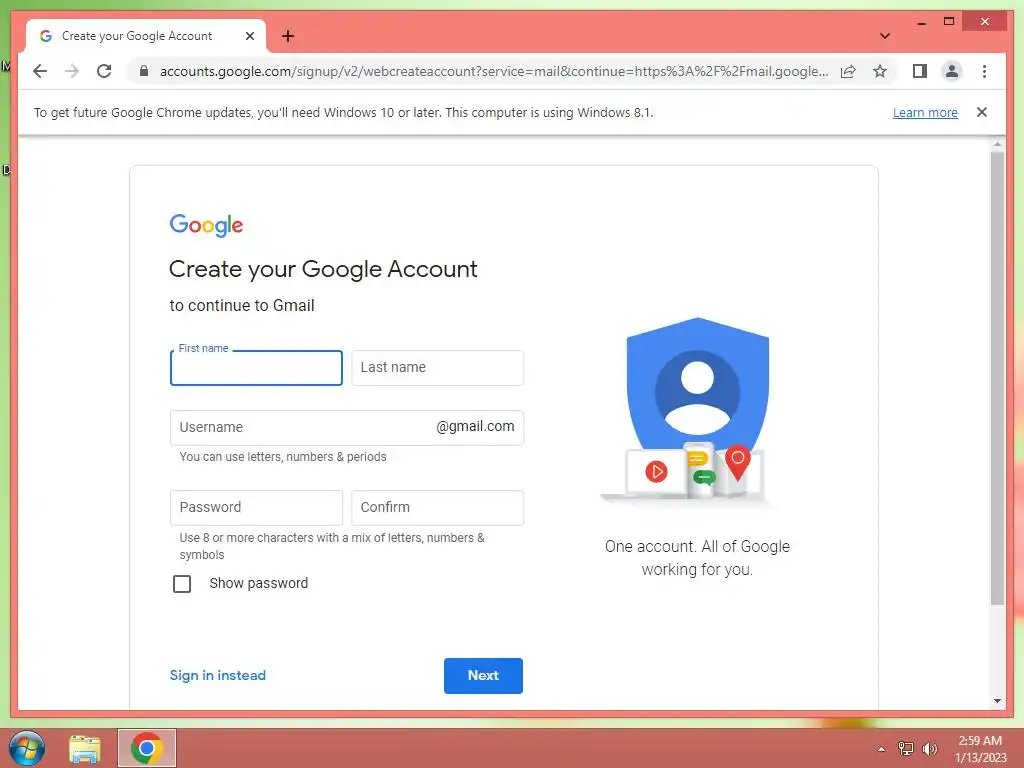Open the Windows Start button
This screenshot has height=768, width=1024.
[x=26, y=748]
